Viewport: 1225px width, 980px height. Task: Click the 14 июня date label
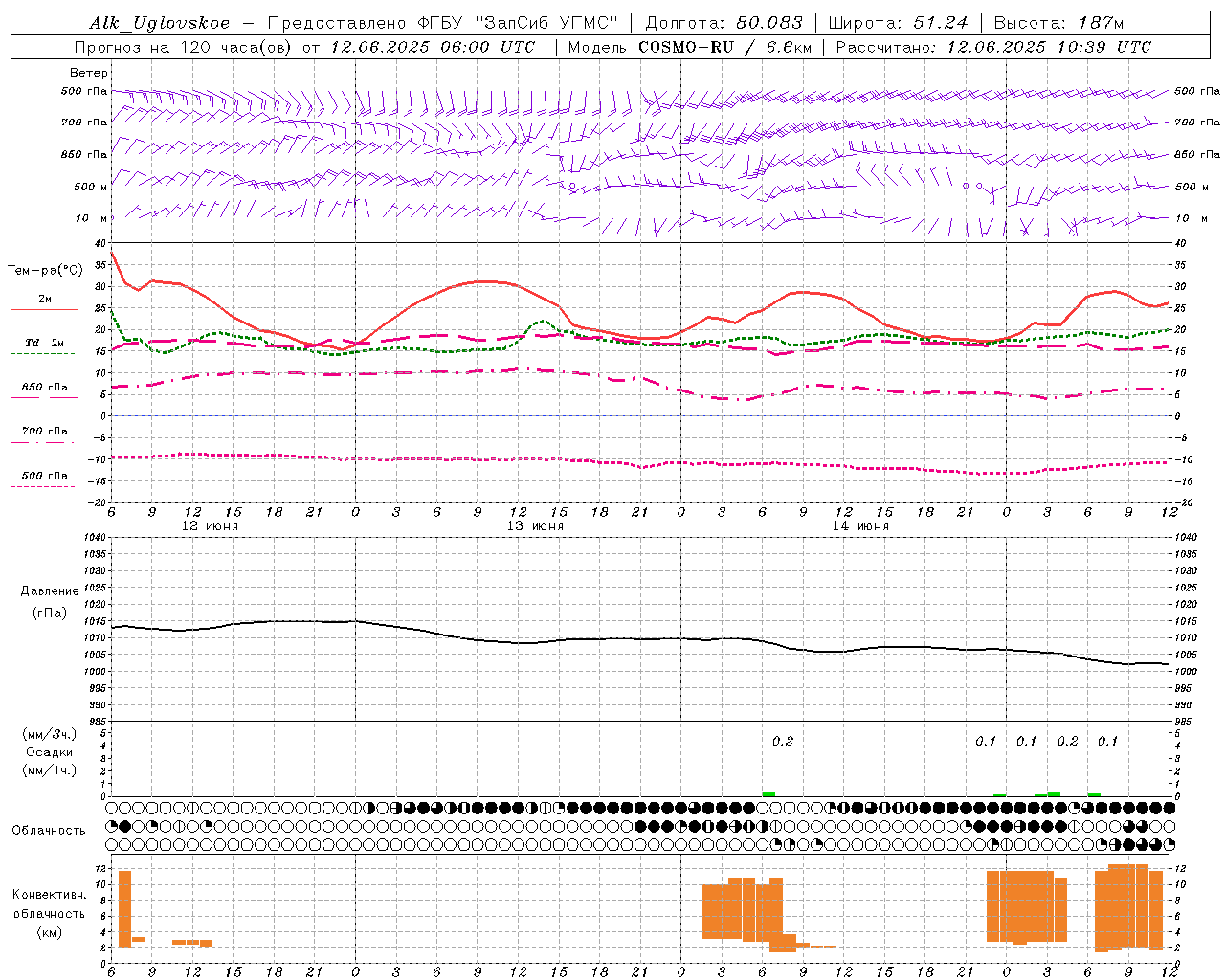pos(860,526)
